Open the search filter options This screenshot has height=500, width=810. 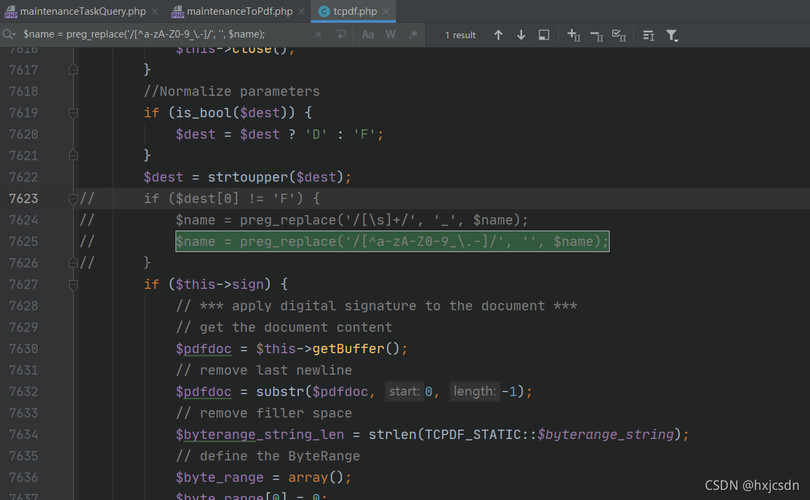672,35
